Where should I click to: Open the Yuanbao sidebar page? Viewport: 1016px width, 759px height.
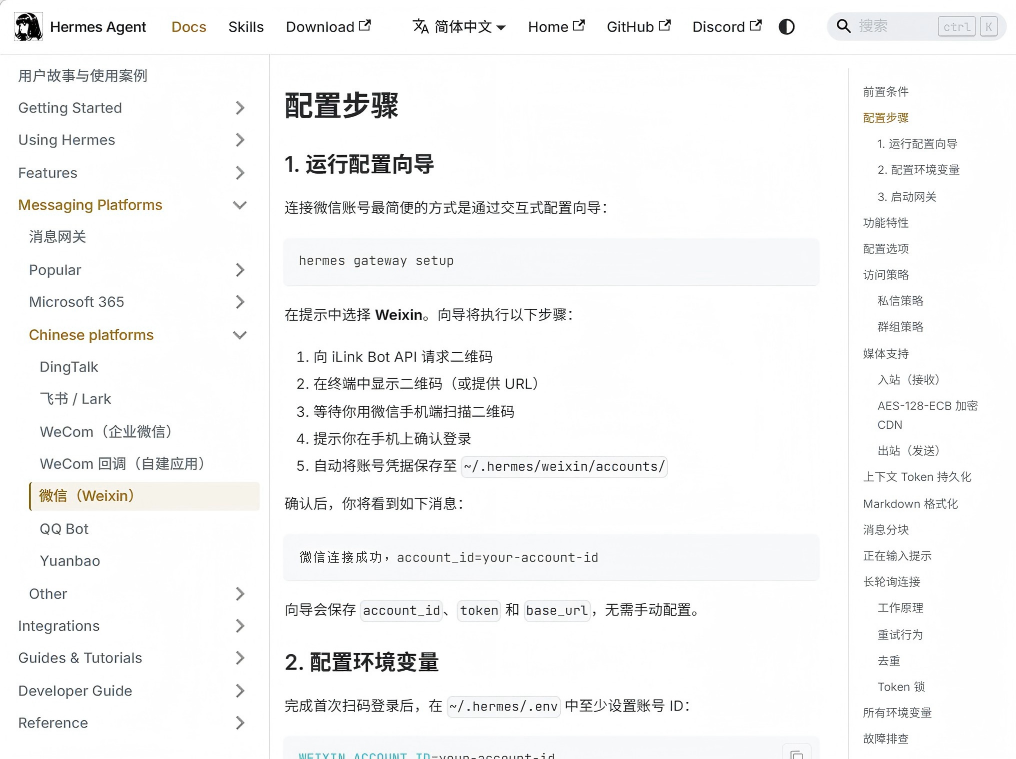[x=70, y=561]
